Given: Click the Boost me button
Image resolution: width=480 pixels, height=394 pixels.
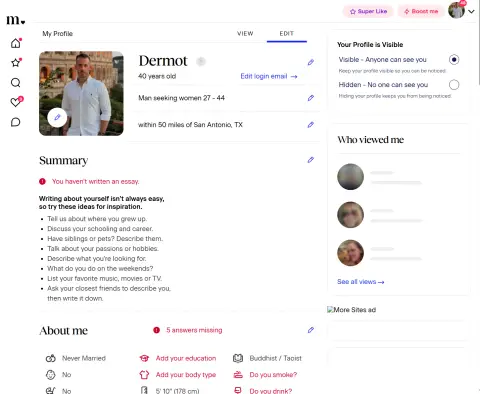Looking at the screenshot, I should 421,11.
